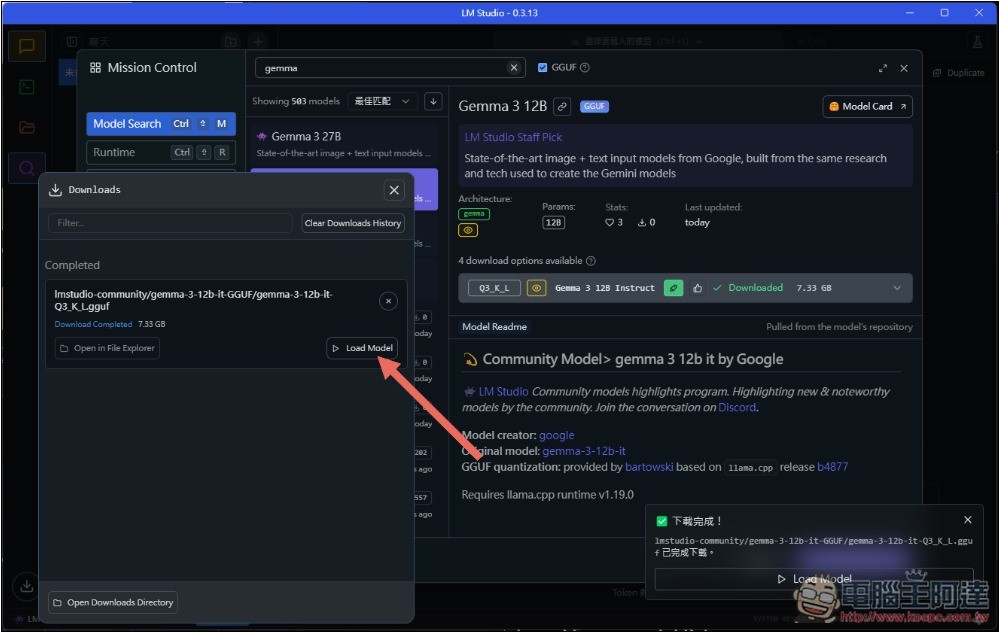Open My Models folder icon in sidebar
Image resolution: width=1000 pixels, height=633 pixels.
[27, 127]
